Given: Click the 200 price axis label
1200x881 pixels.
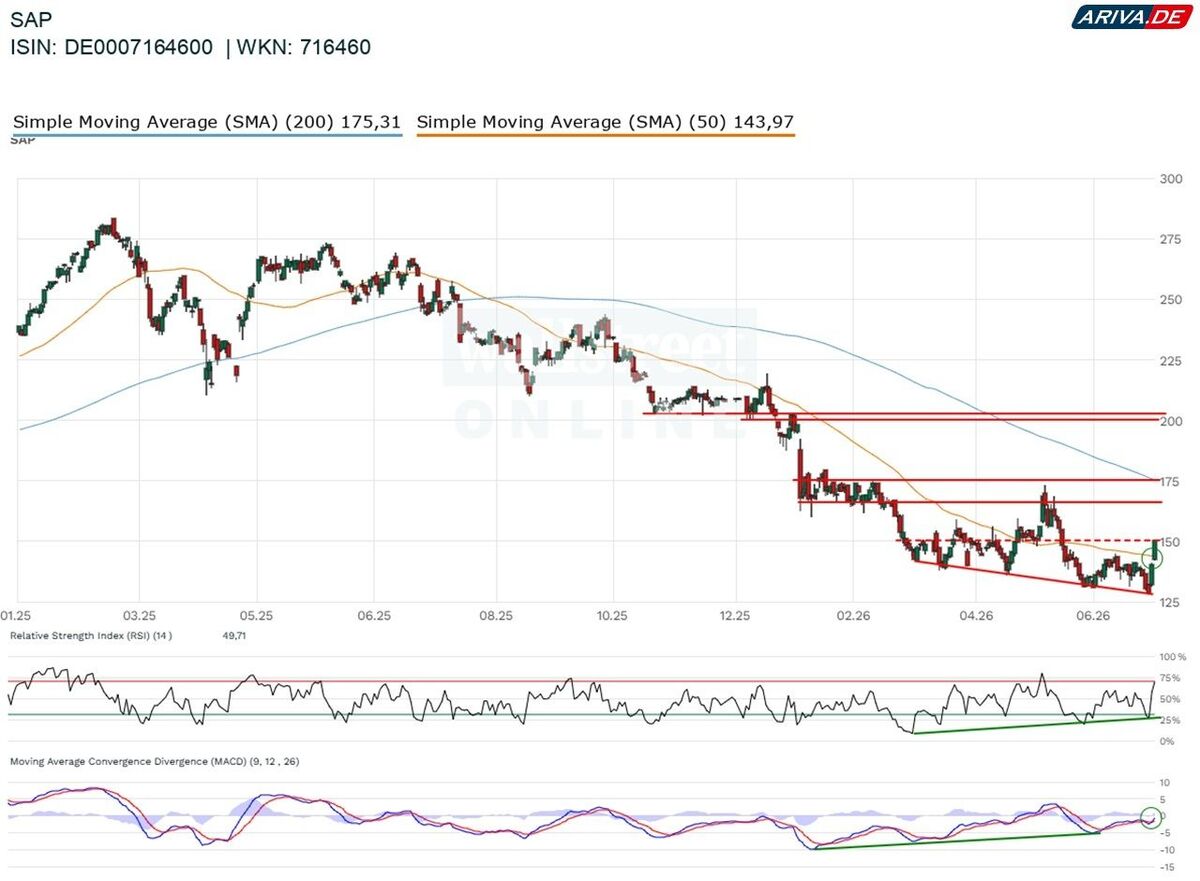Looking at the screenshot, I should click(1170, 421).
